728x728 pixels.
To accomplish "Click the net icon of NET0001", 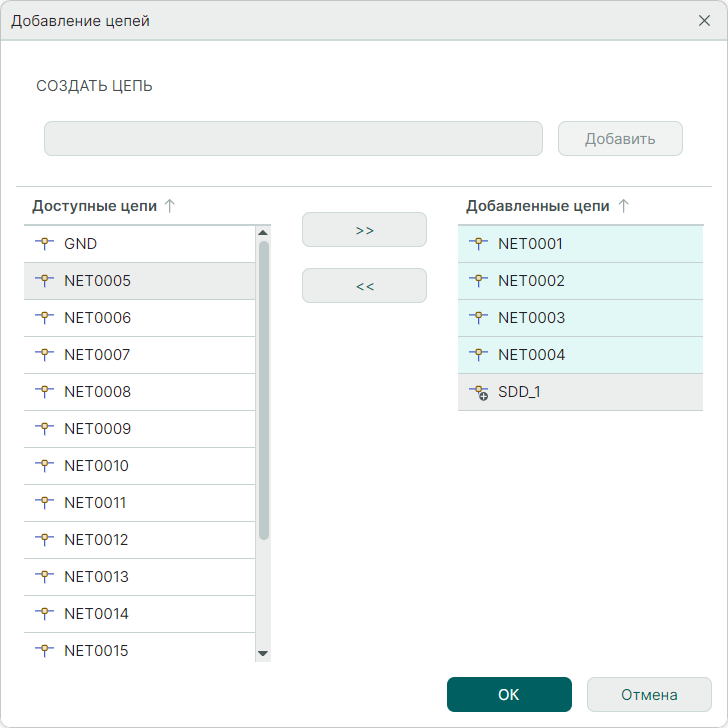I will [477, 243].
